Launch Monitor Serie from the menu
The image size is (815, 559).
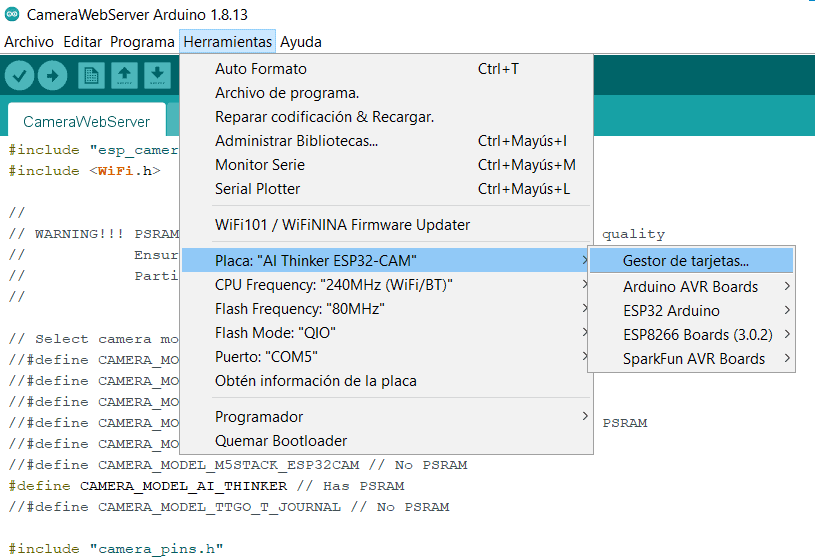coord(260,165)
